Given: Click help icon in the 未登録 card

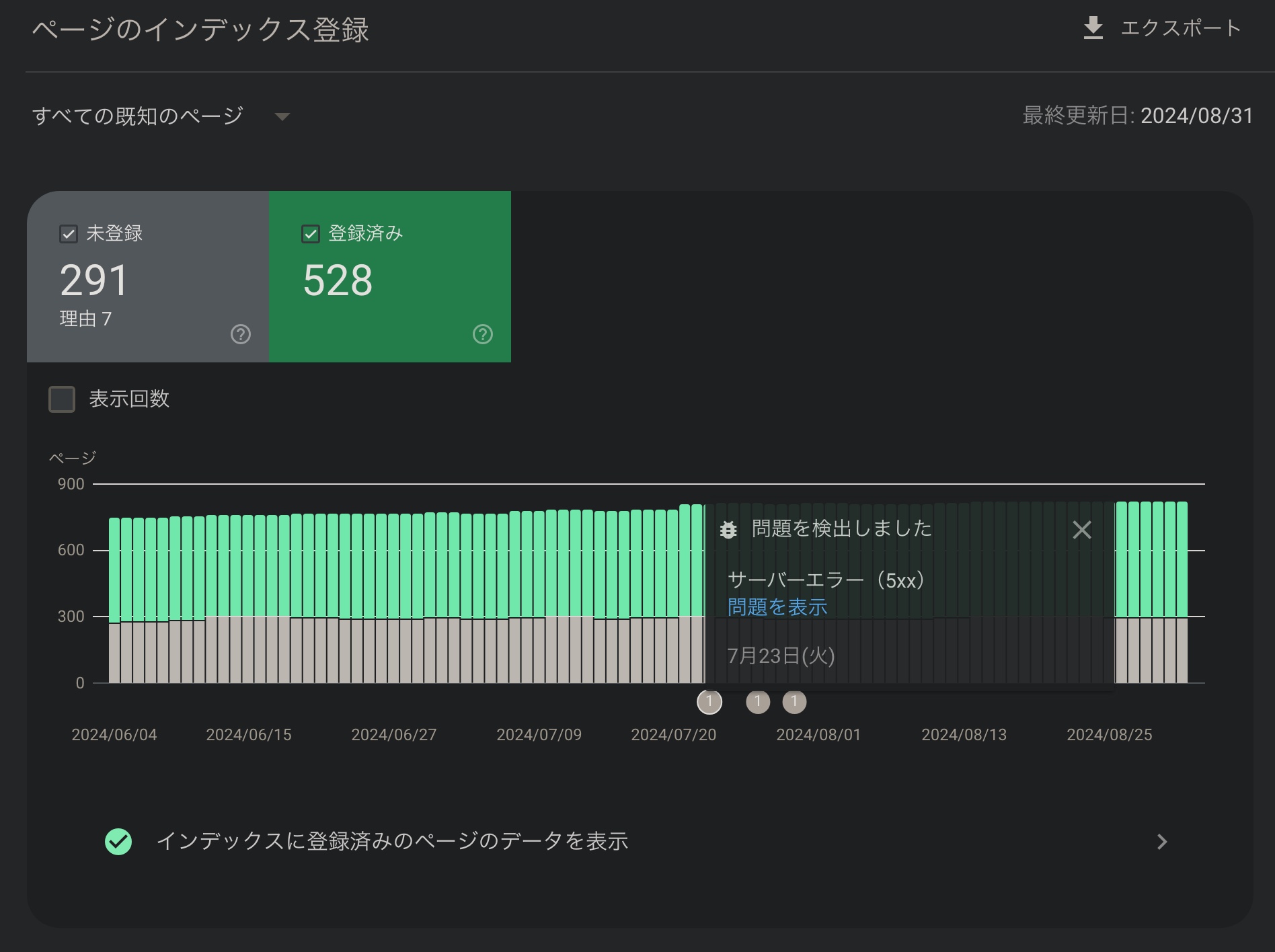Looking at the screenshot, I should pyautogui.click(x=241, y=334).
